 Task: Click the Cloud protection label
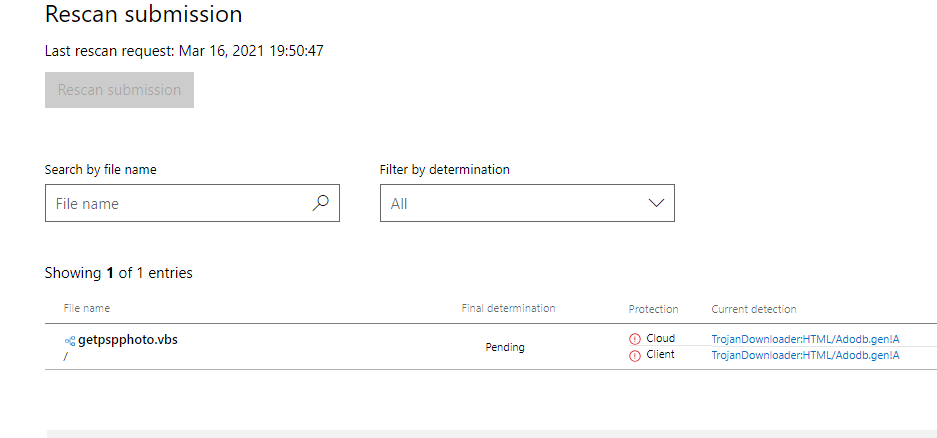pos(660,339)
